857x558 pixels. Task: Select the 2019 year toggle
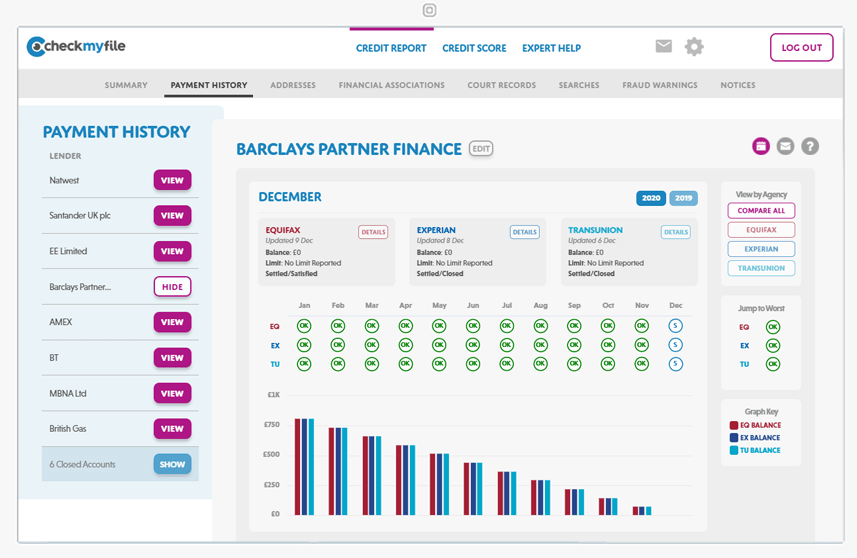click(683, 198)
